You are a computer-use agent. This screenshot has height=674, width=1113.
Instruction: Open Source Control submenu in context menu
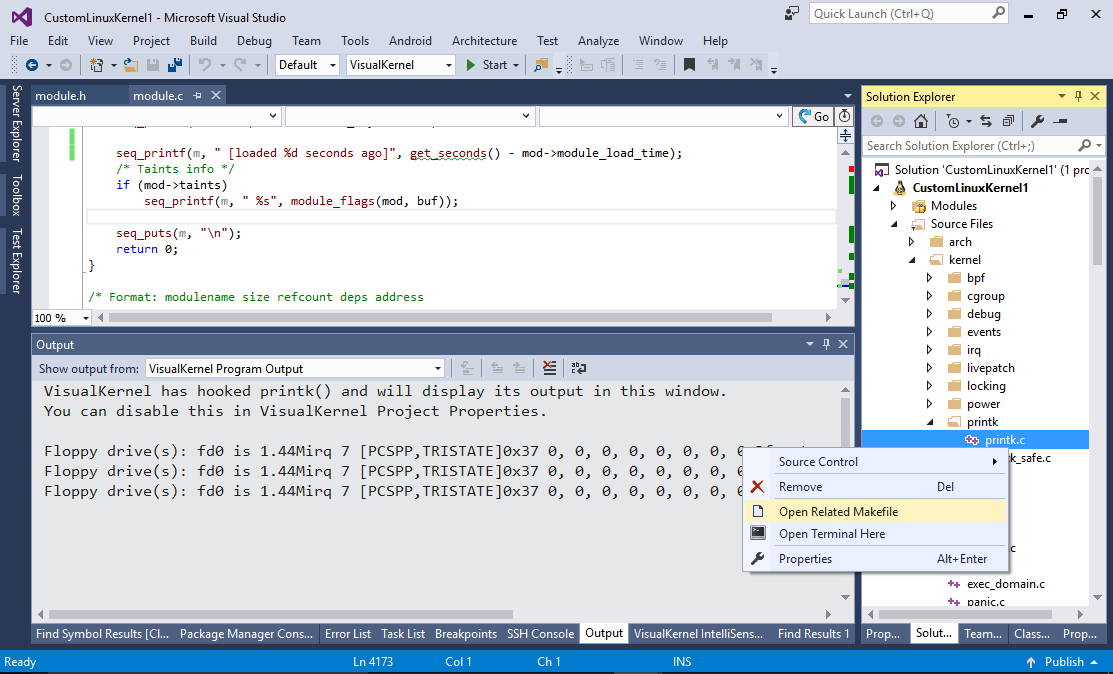[876, 462]
